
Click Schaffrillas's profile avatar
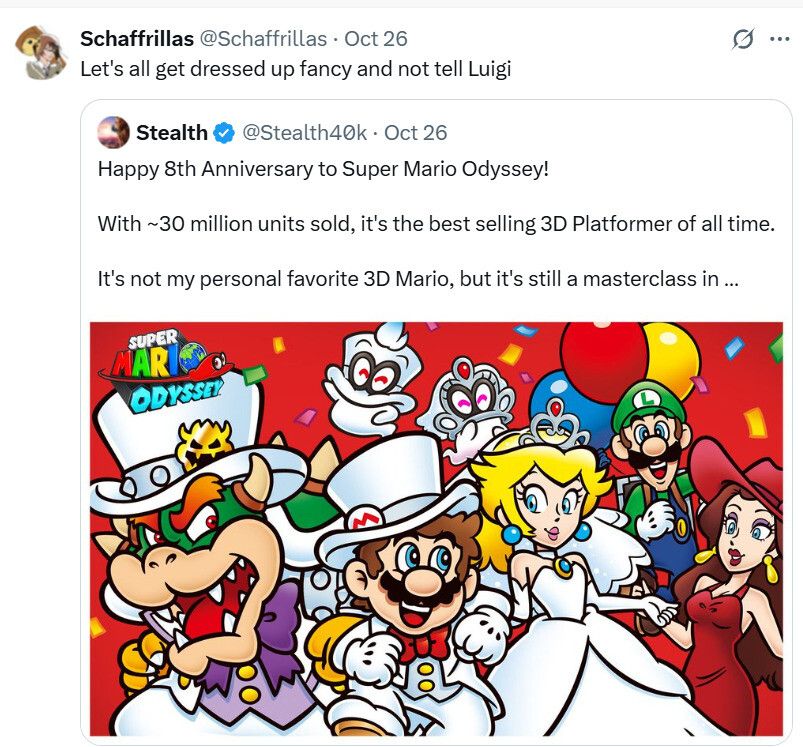point(40,52)
